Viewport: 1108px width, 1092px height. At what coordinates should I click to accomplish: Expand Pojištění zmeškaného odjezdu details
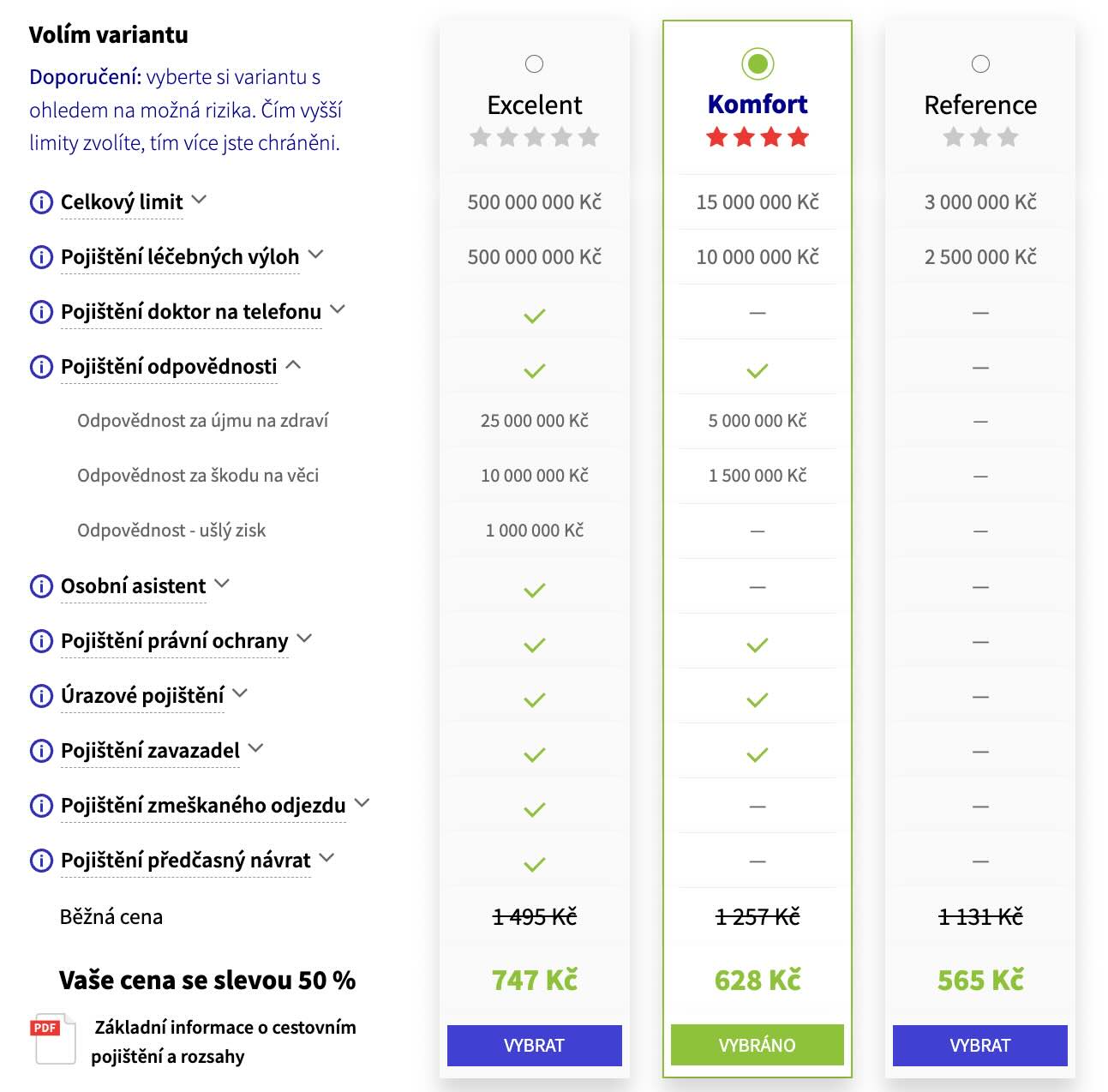[x=362, y=803]
